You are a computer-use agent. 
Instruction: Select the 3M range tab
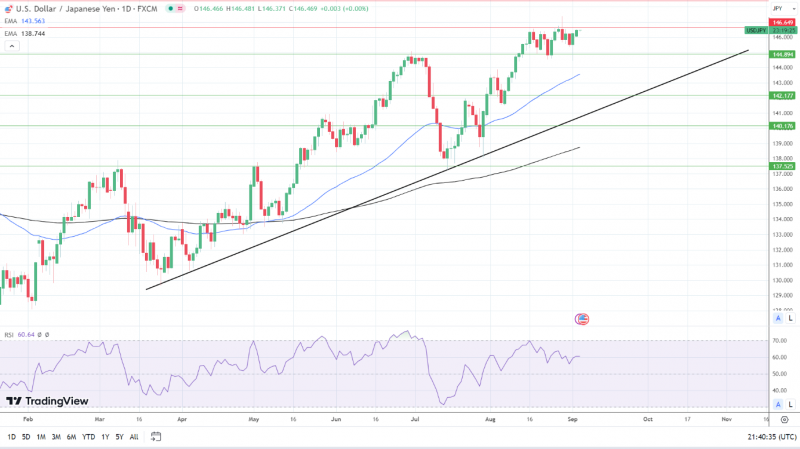point(56,437)
